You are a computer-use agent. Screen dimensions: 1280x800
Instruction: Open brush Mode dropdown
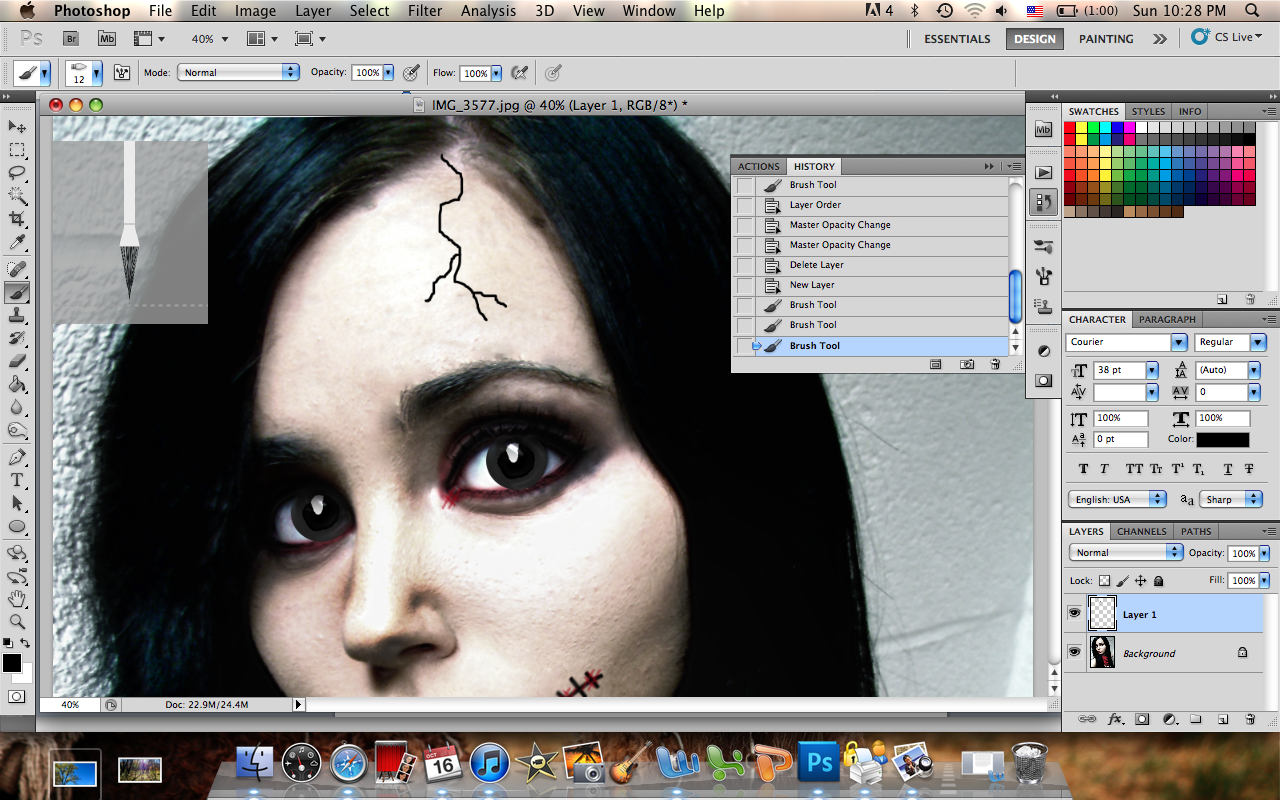pos(238,73)
